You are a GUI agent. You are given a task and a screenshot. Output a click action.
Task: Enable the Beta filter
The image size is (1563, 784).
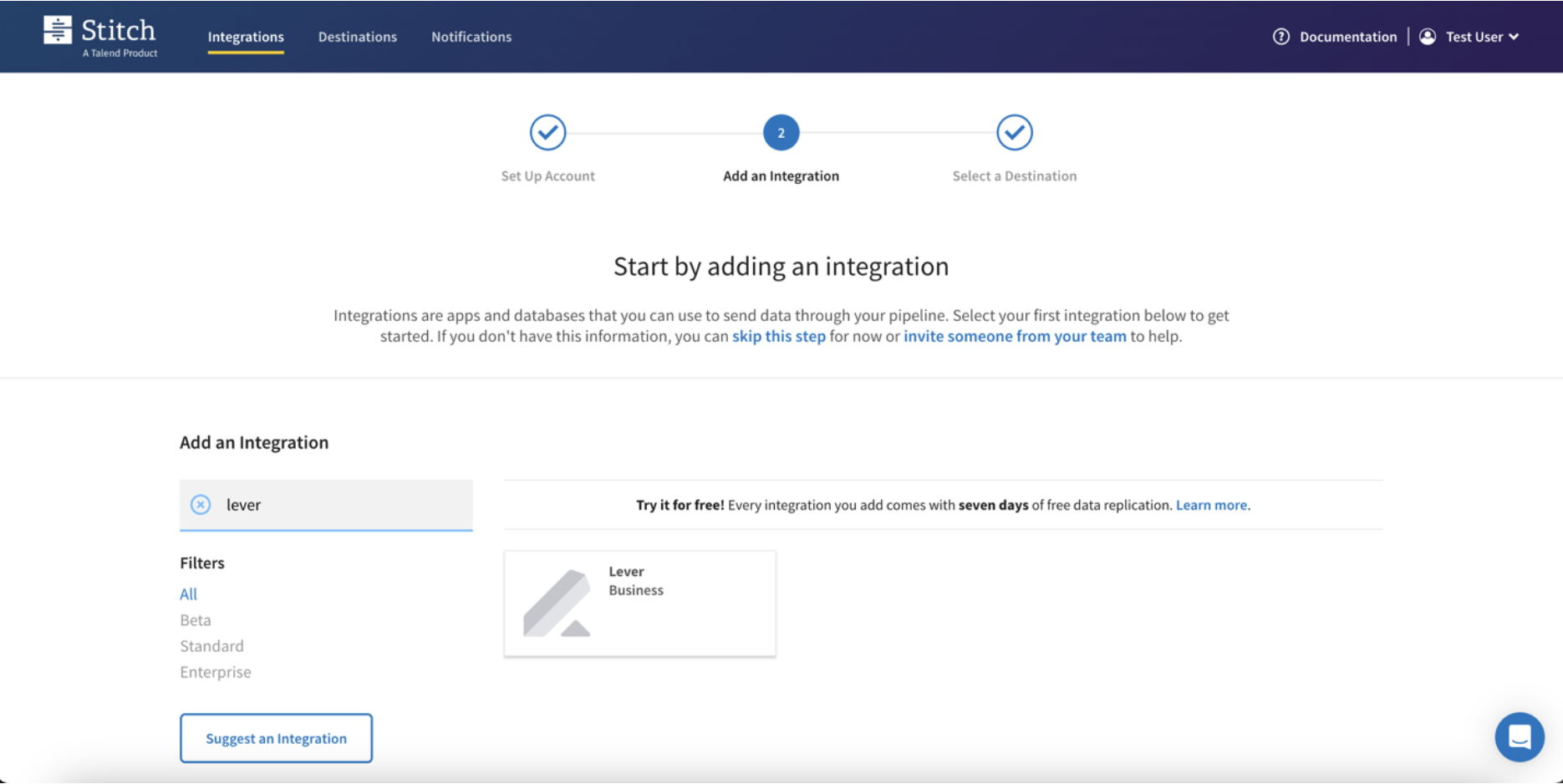pos(195,619)
